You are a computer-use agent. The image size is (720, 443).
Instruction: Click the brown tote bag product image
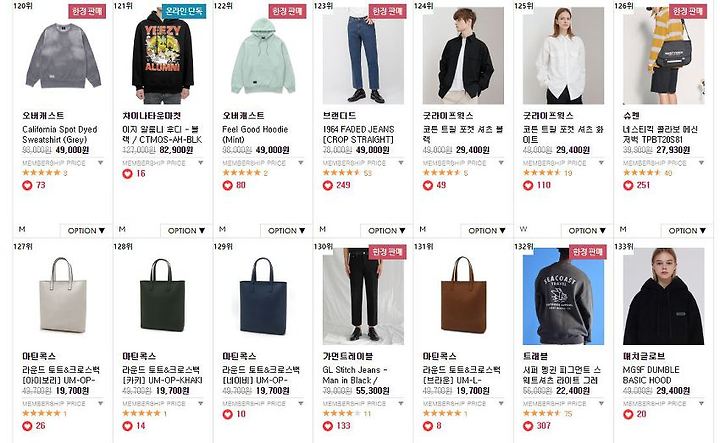pos(463,296)
